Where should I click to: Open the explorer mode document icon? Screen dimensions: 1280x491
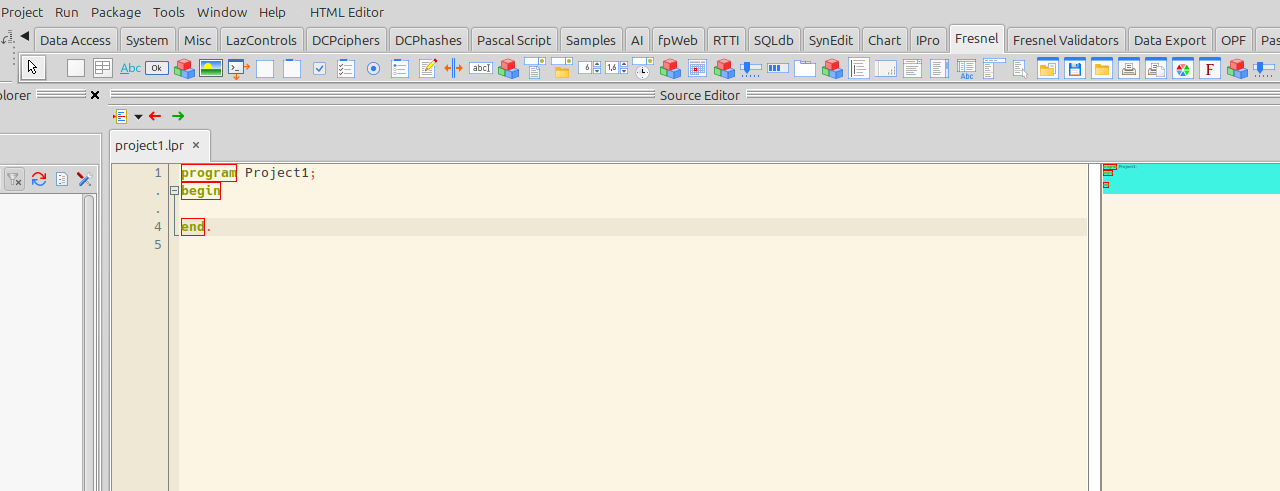click(x=62, y=179)
